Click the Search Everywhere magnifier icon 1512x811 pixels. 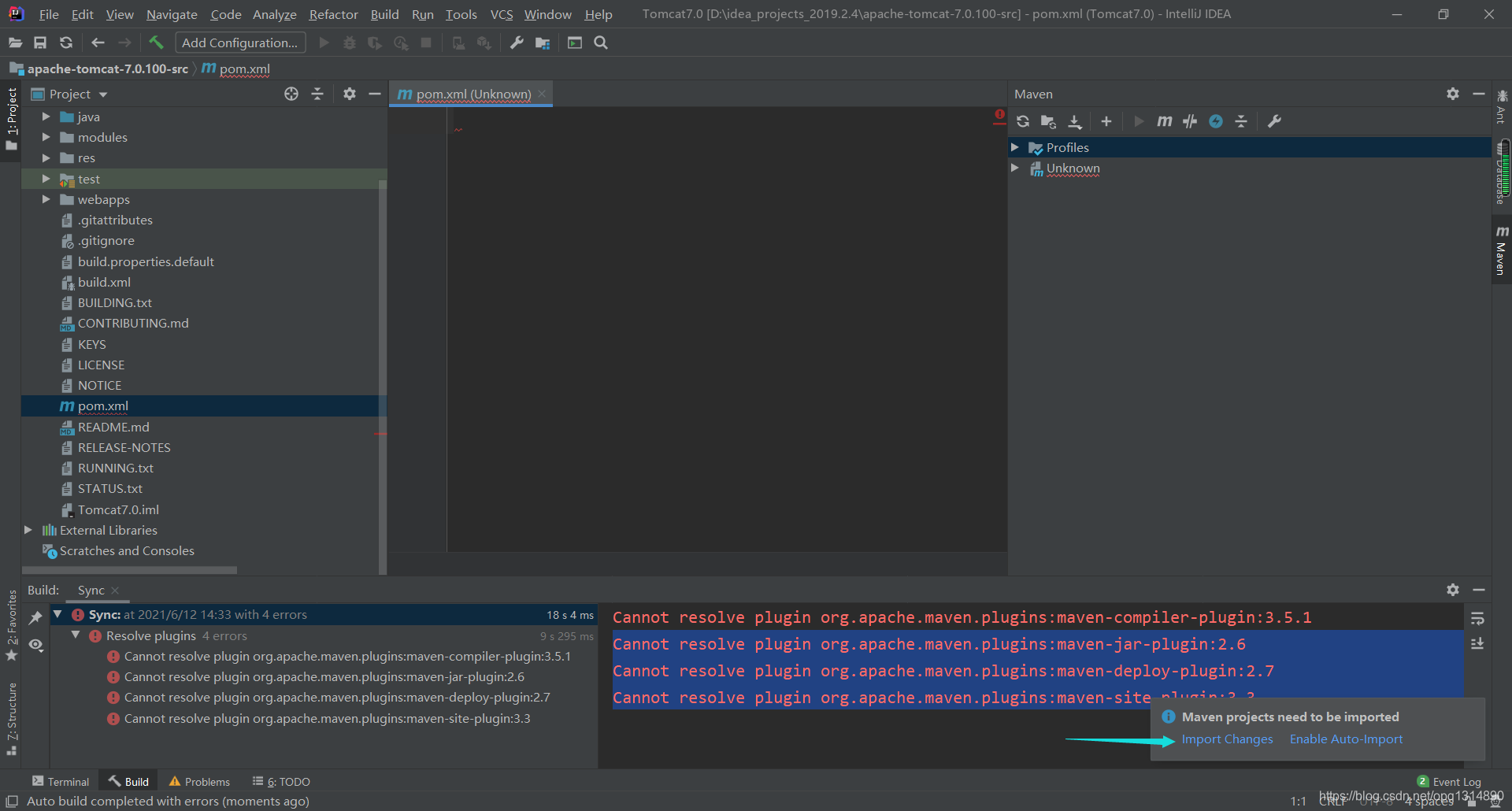601,43
